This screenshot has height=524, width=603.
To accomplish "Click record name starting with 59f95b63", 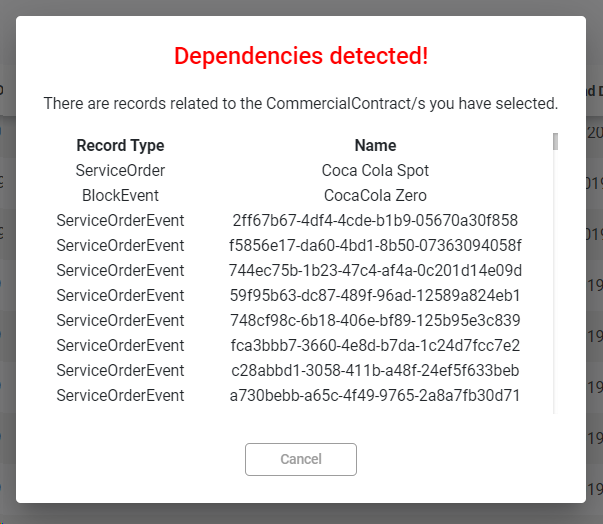I will [375, 295].
